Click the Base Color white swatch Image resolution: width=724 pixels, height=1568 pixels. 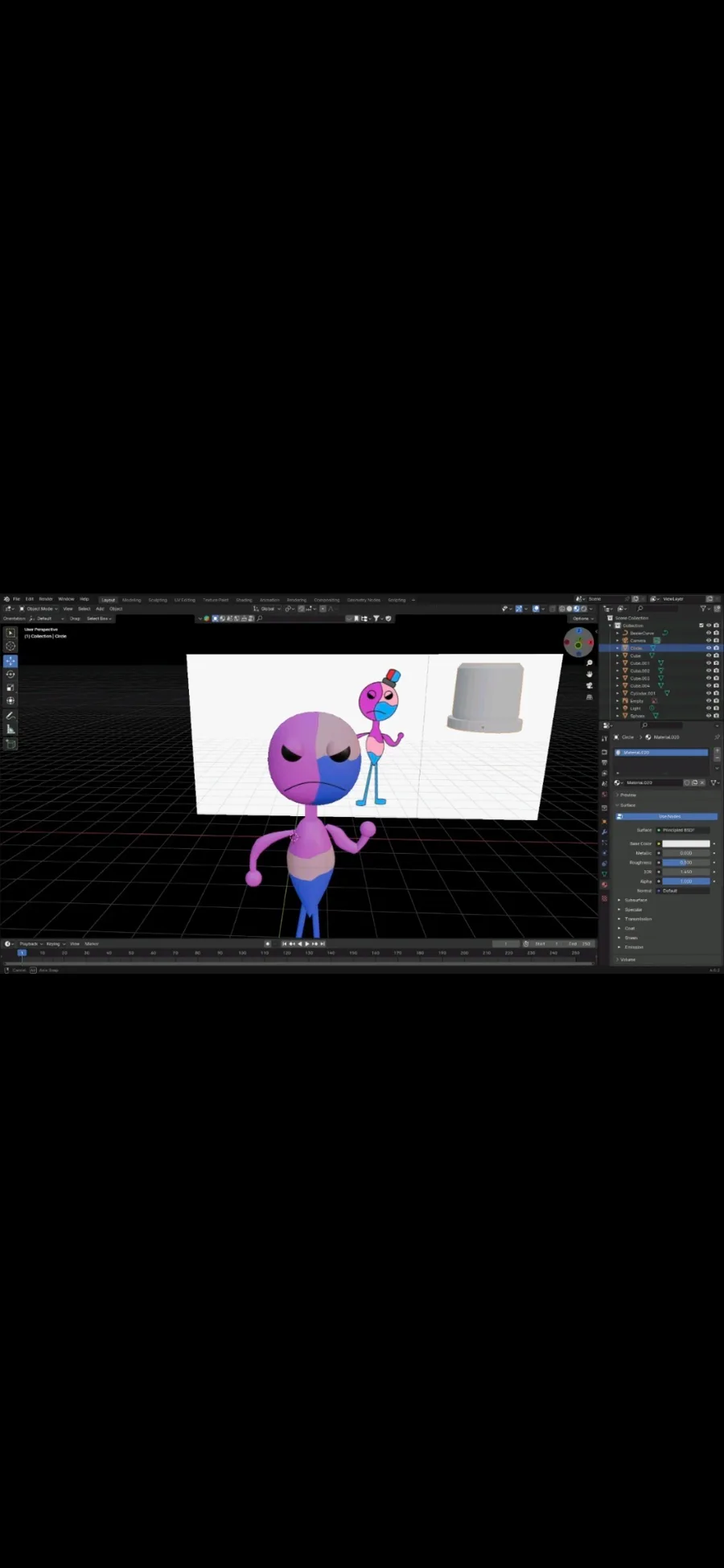tap(686, 844)
